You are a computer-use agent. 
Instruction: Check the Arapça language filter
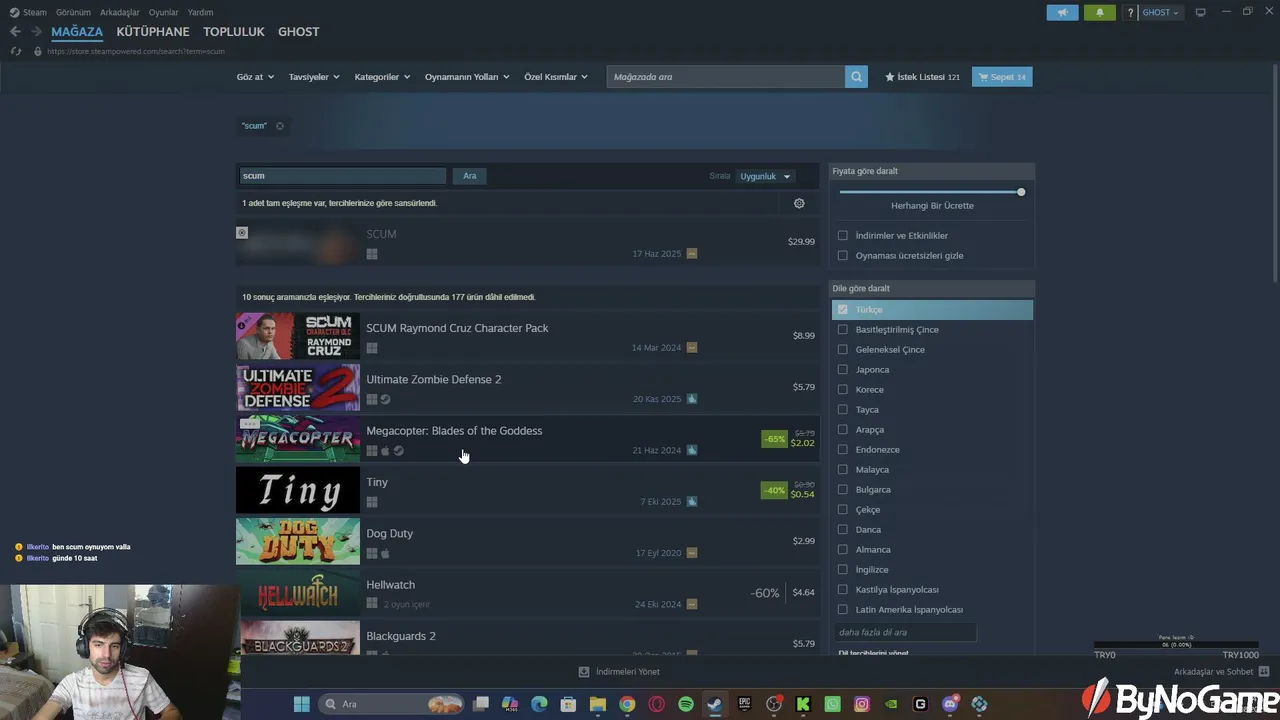point(843,430)
